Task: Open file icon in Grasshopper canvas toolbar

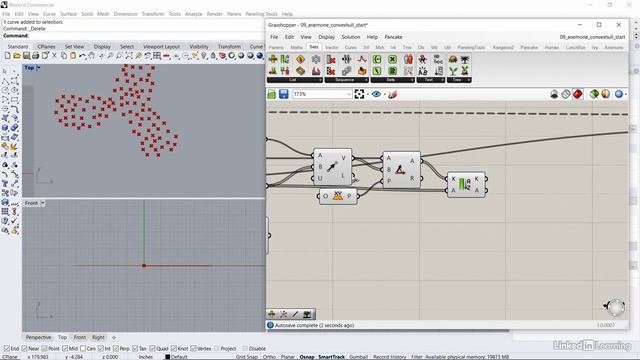Action: pyautogui.click(x=272, y=94)
